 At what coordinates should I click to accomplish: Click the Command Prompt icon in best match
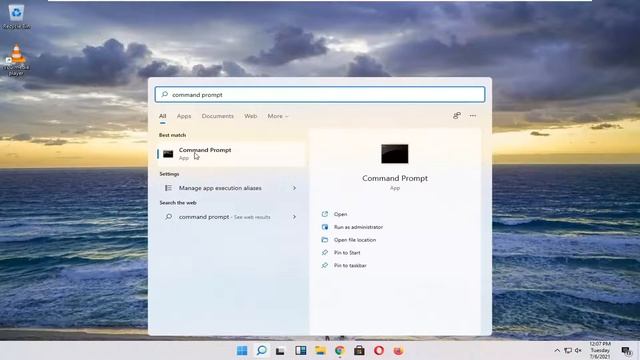point(168,154)
